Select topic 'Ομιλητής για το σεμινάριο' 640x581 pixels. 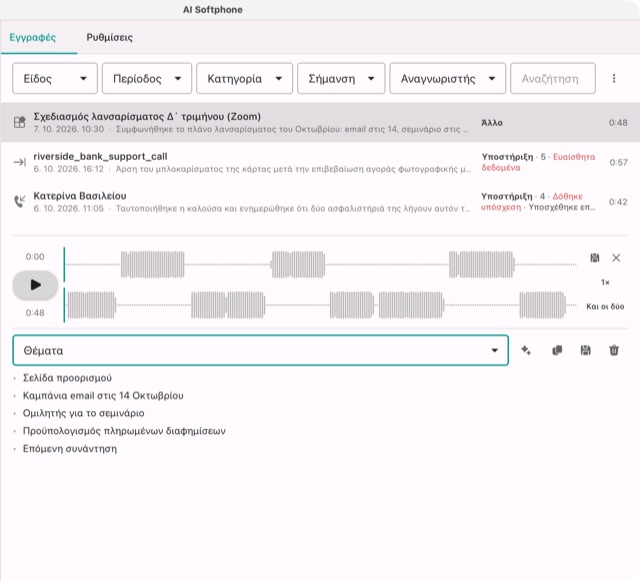pyautogui.click(x=83, y=413)
